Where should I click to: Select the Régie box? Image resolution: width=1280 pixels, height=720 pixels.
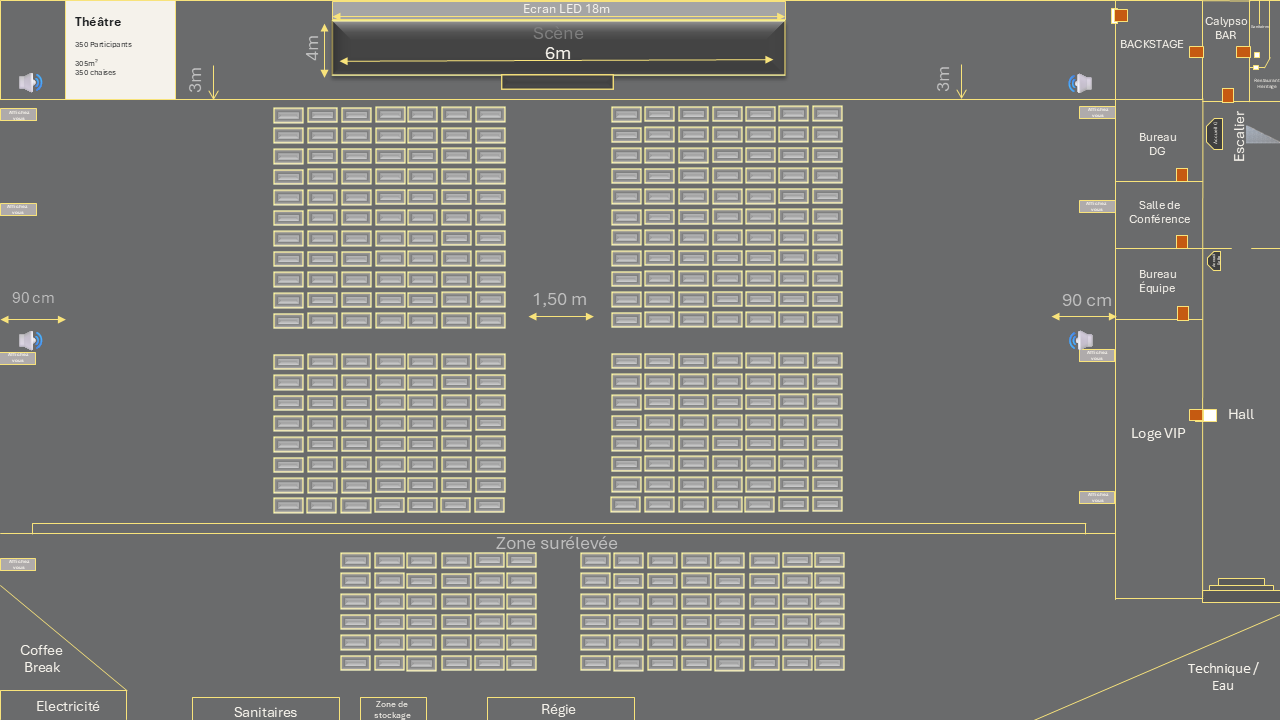561,709
